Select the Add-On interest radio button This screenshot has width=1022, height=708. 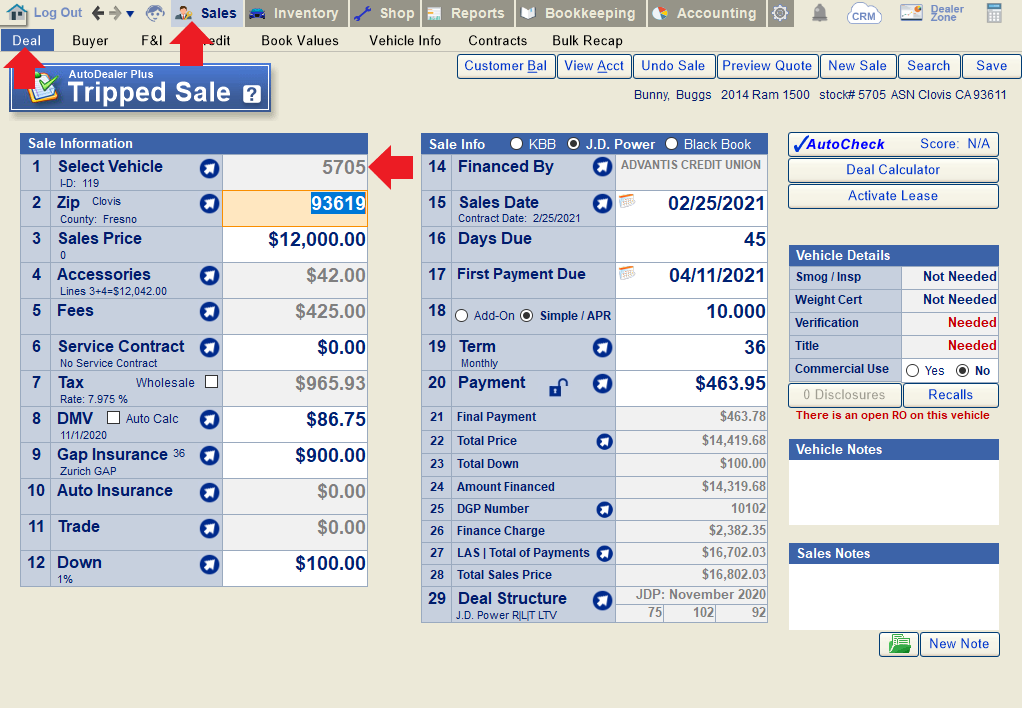coord(461,316)
